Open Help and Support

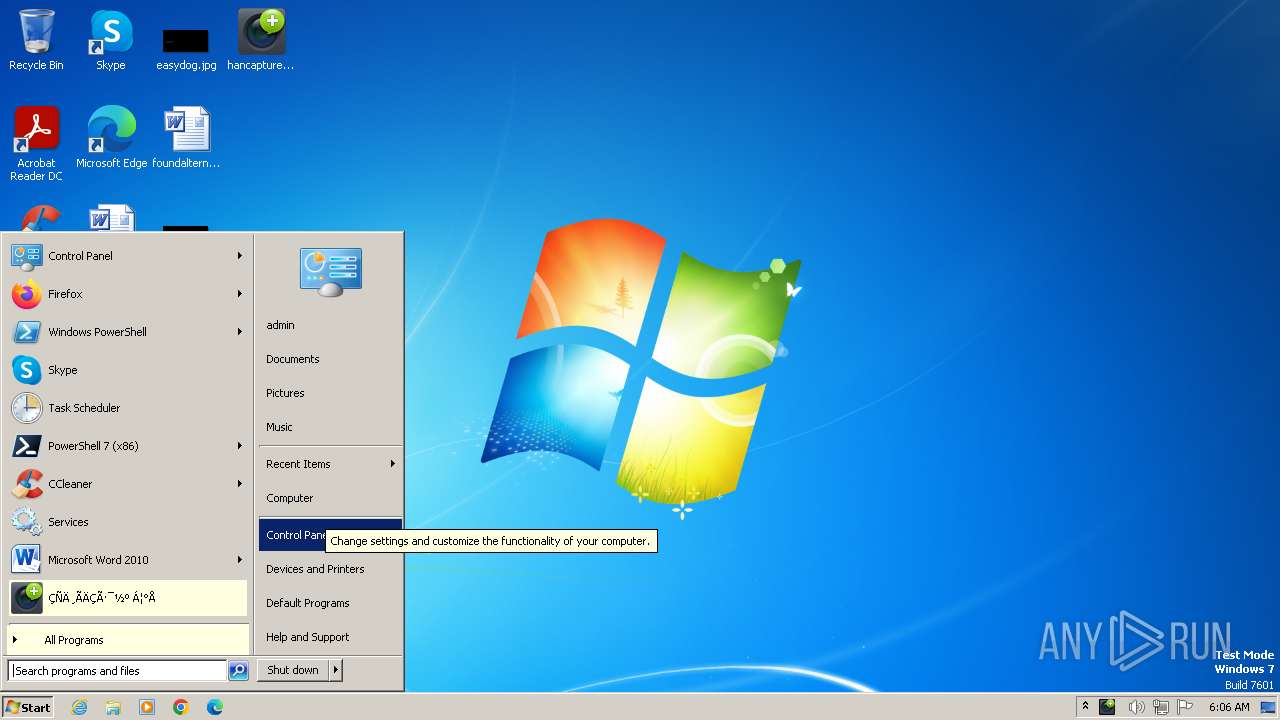(330, 637)
